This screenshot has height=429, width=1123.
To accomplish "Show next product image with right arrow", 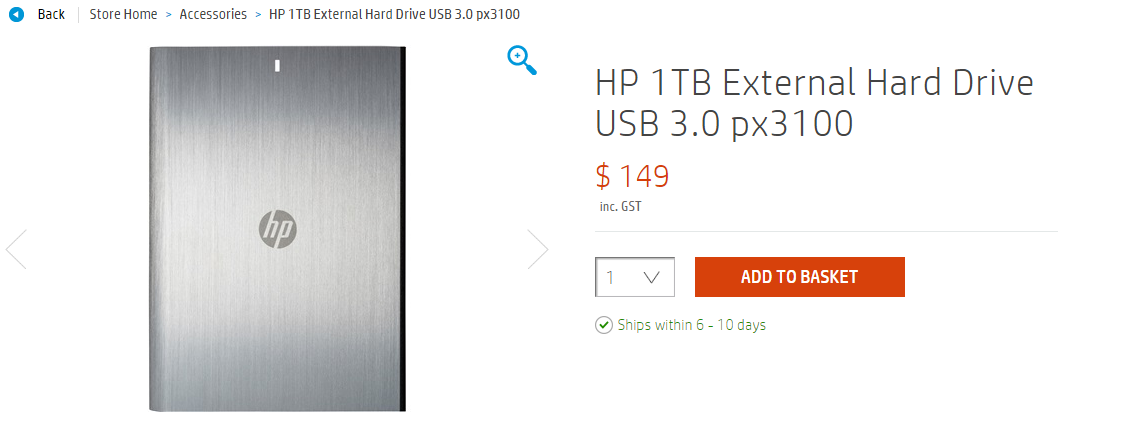I will tap(538, 249).
